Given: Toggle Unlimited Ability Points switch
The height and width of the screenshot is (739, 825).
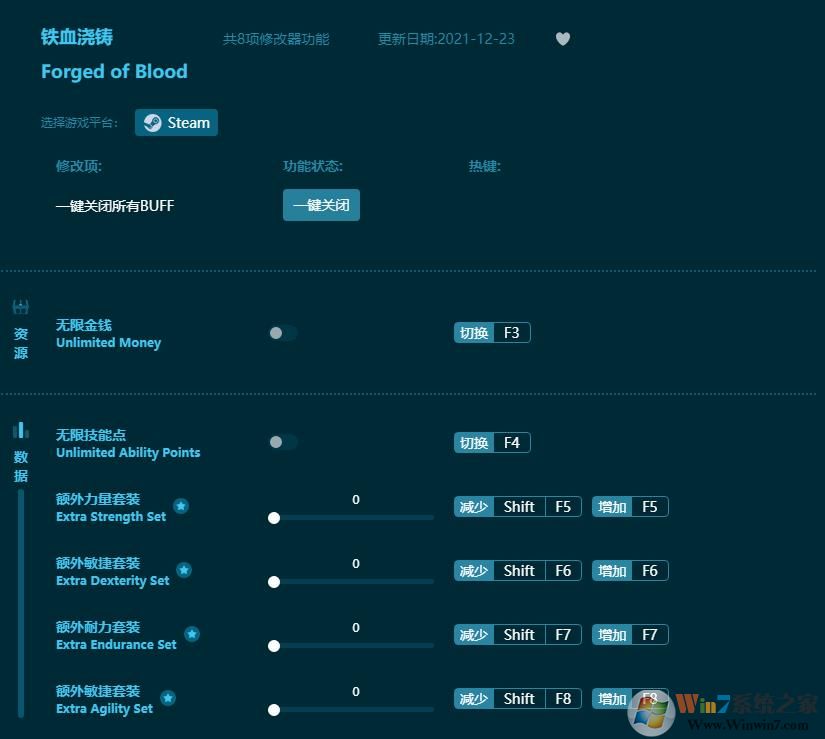Looking at the screenshot, I should [x=283, y=442].
